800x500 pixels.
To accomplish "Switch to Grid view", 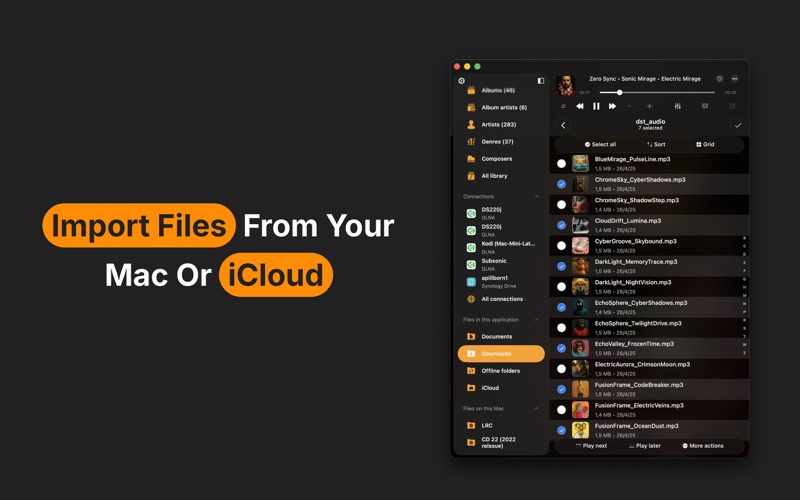I will click(x=705, y=144).
